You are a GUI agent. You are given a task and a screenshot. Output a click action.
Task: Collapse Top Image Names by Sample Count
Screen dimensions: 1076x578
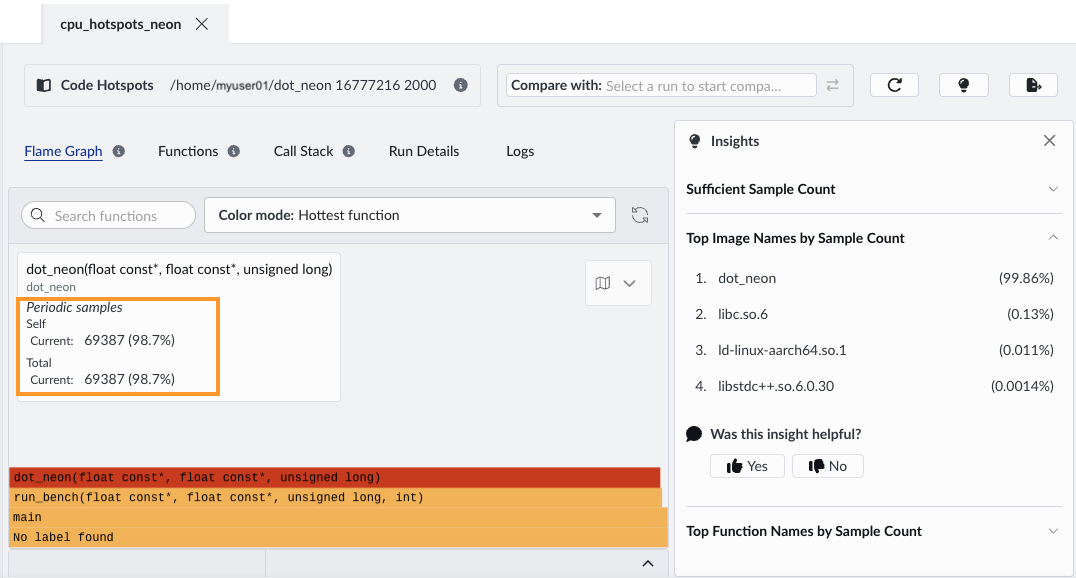point(1052,238)
